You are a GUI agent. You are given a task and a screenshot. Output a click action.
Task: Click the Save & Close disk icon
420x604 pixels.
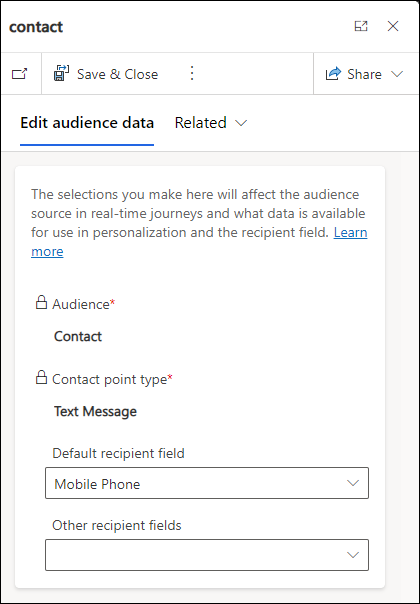pos(61,73)
